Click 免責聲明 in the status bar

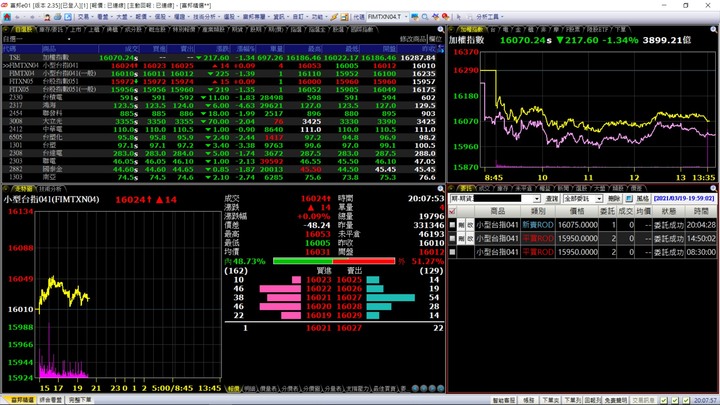[x=616, y=400]
